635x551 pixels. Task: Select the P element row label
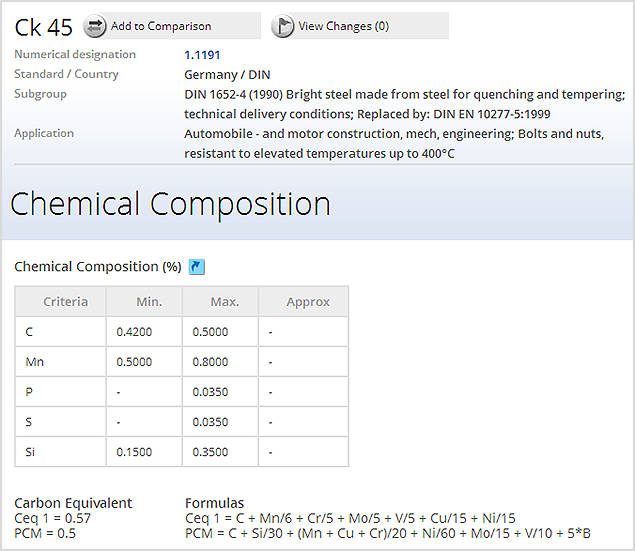(x=29, y=392)
